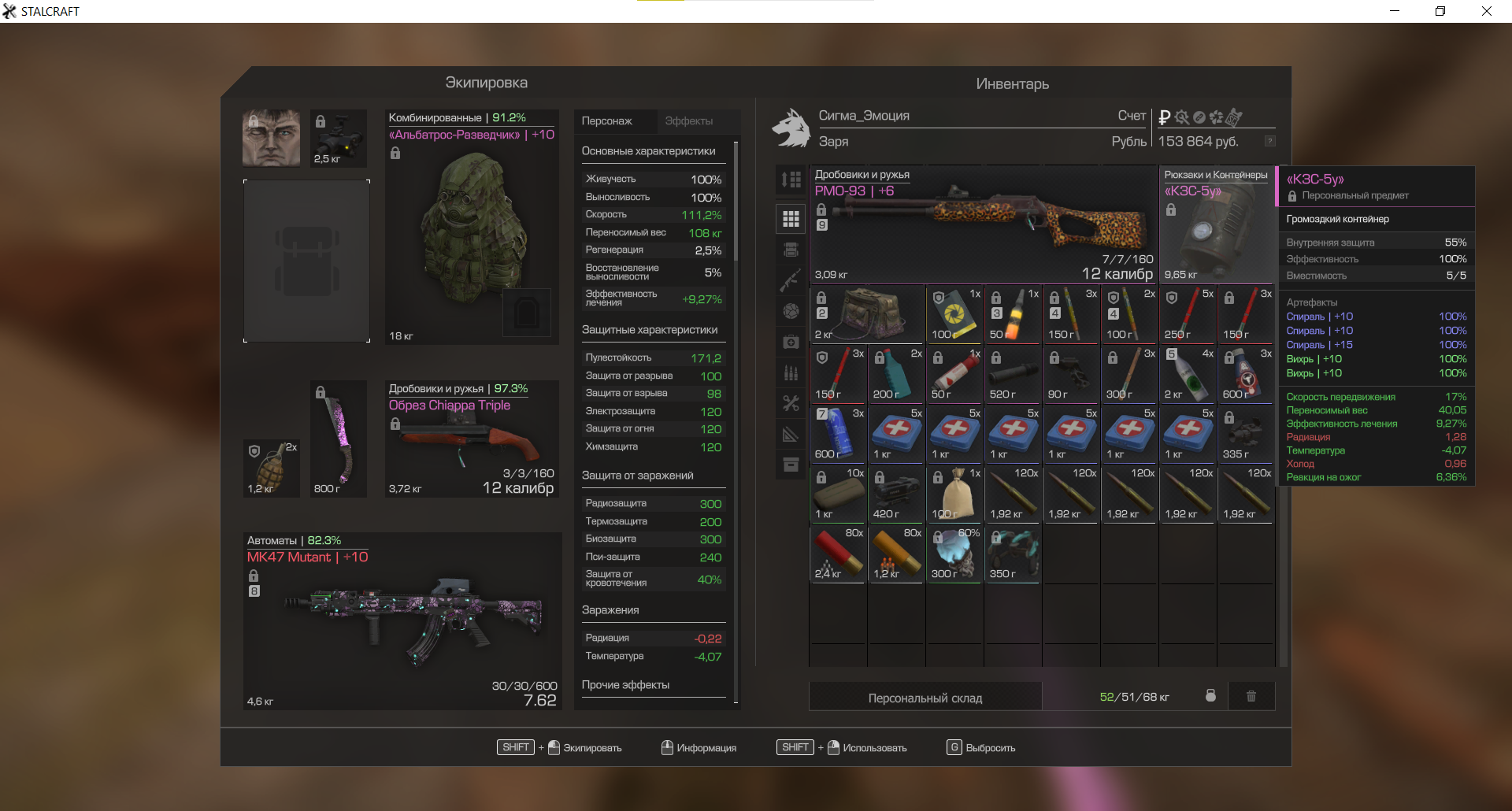This screenshot has height=811, width=1512.
Task: Select the Альбатрос-Разведчик armor slot
Action: point(472,227)
